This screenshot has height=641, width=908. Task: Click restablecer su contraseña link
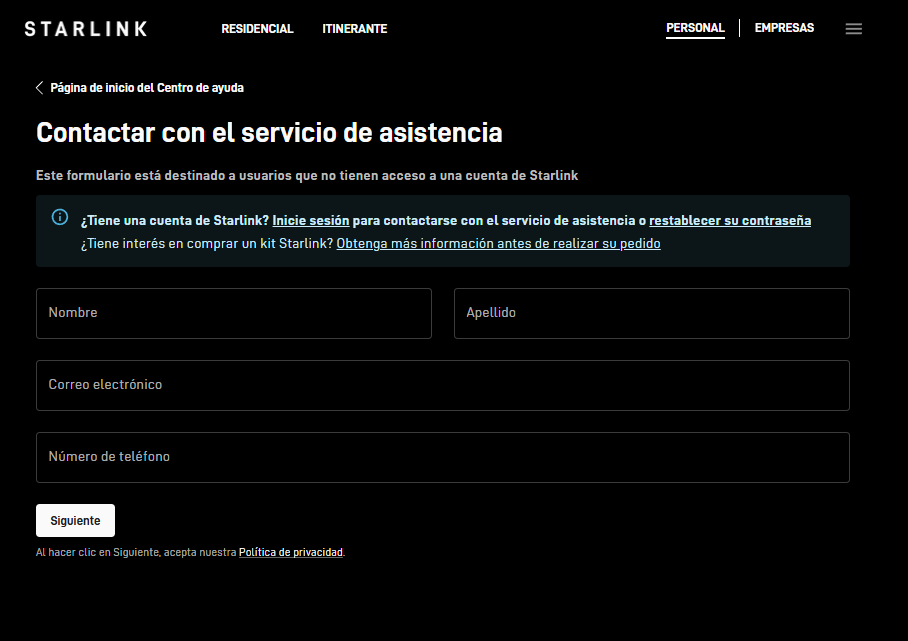[x=730, y=219]
